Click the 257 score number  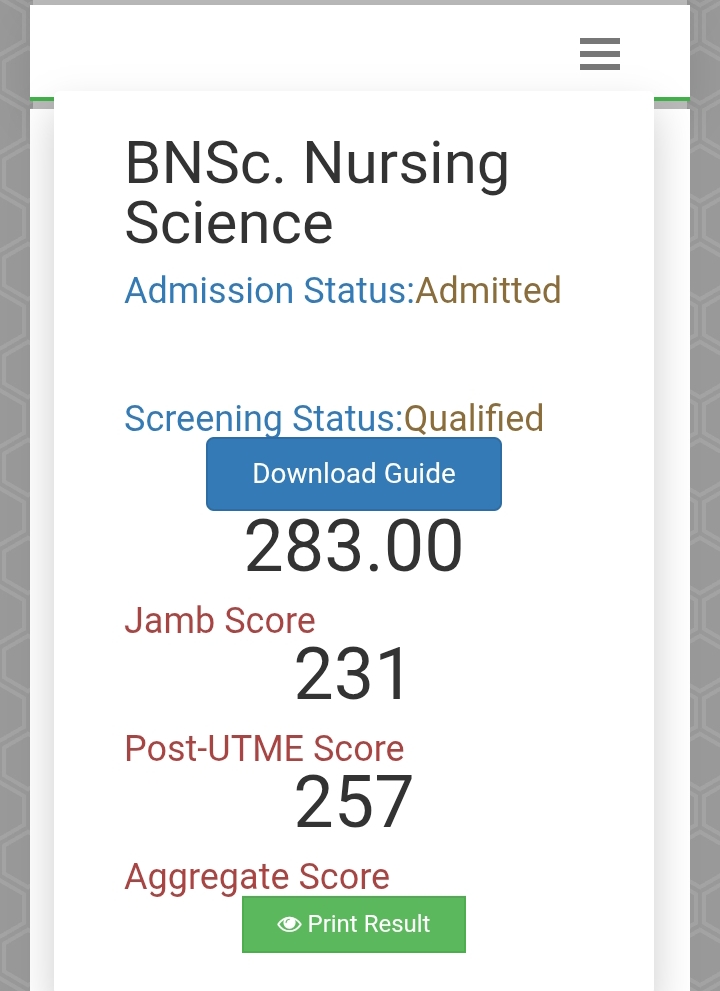click(x=353, y=802)
